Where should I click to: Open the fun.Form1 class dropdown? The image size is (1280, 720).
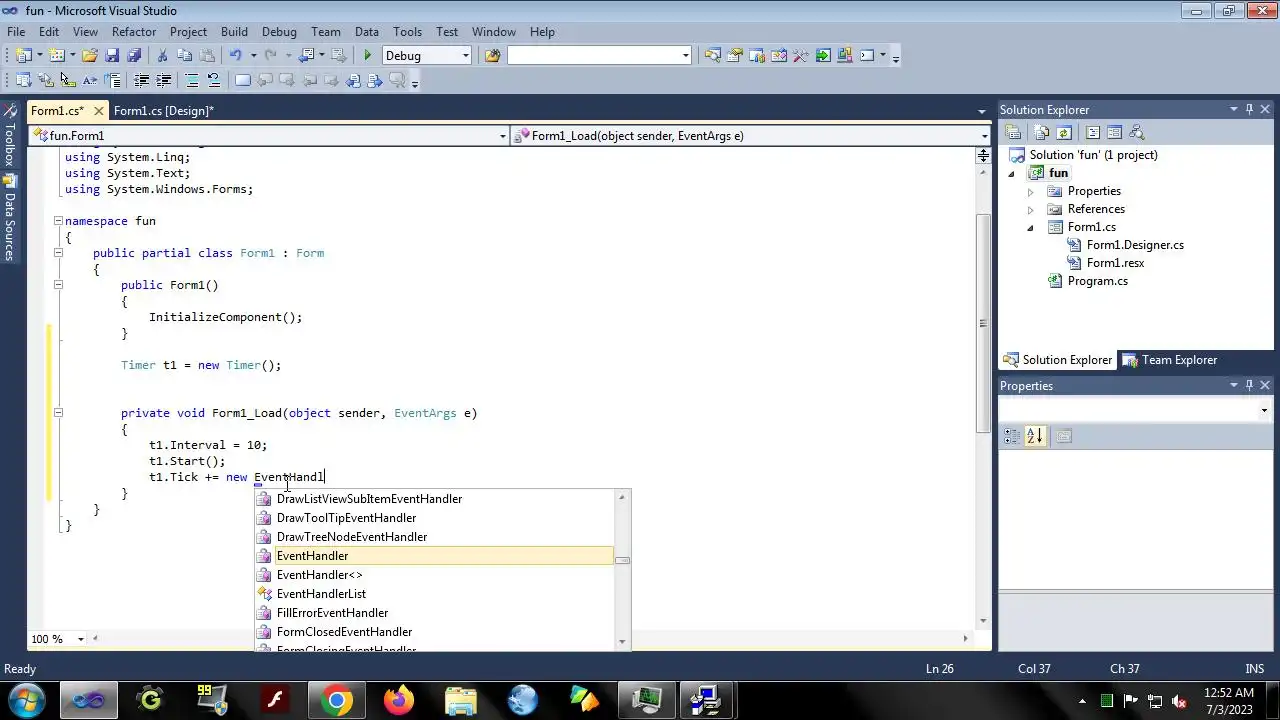coord(270,136)
